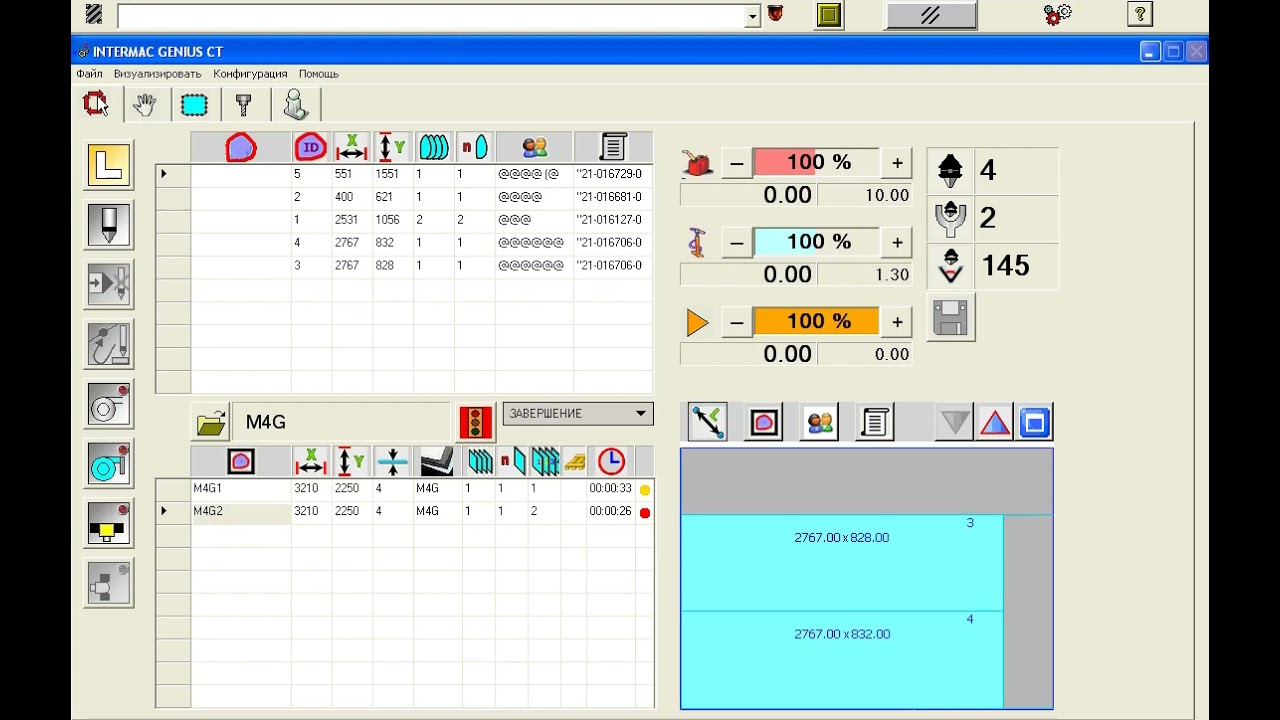Select piece row "21-016681-0"
This screenshot has height=720, width=1280.
click(404, 197)
